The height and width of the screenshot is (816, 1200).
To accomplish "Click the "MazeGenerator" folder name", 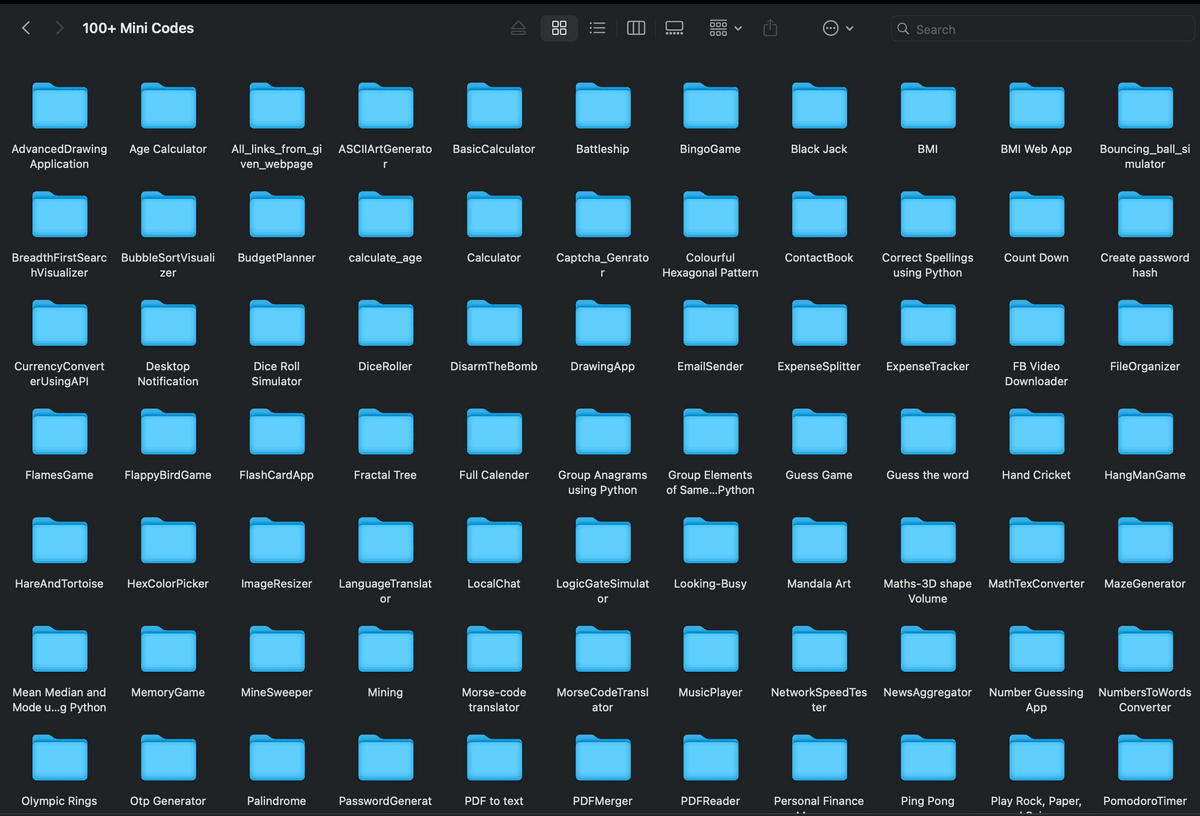I will pos(1145,584).
